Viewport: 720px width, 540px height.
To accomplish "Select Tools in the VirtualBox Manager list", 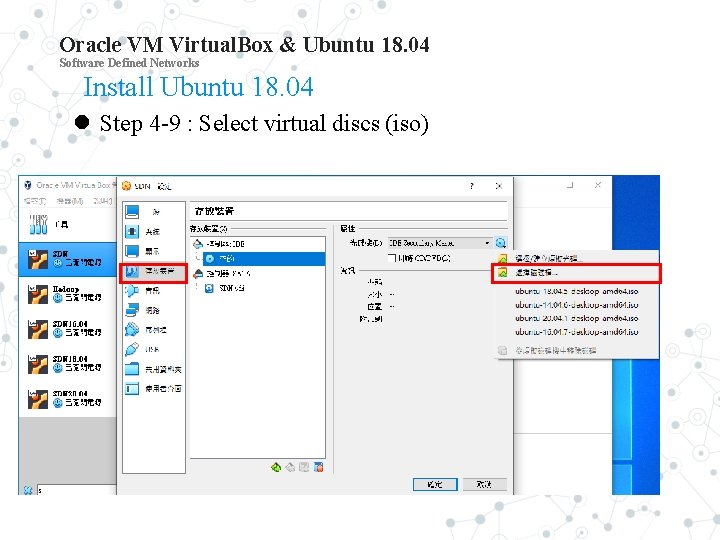I will pyautogui.click(x=67, y=224).
